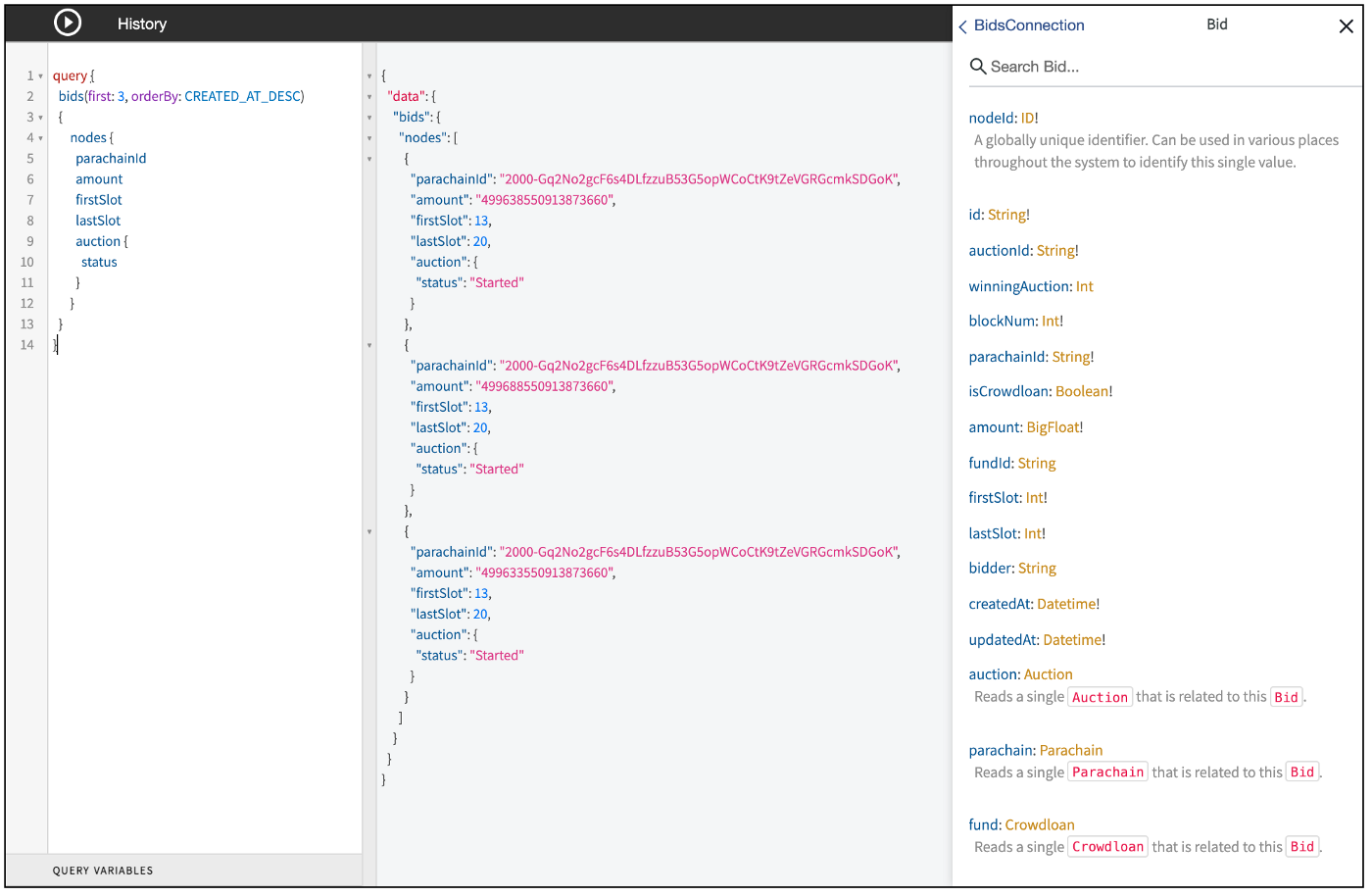Open the auctionId field documentation

point(1001,250)
